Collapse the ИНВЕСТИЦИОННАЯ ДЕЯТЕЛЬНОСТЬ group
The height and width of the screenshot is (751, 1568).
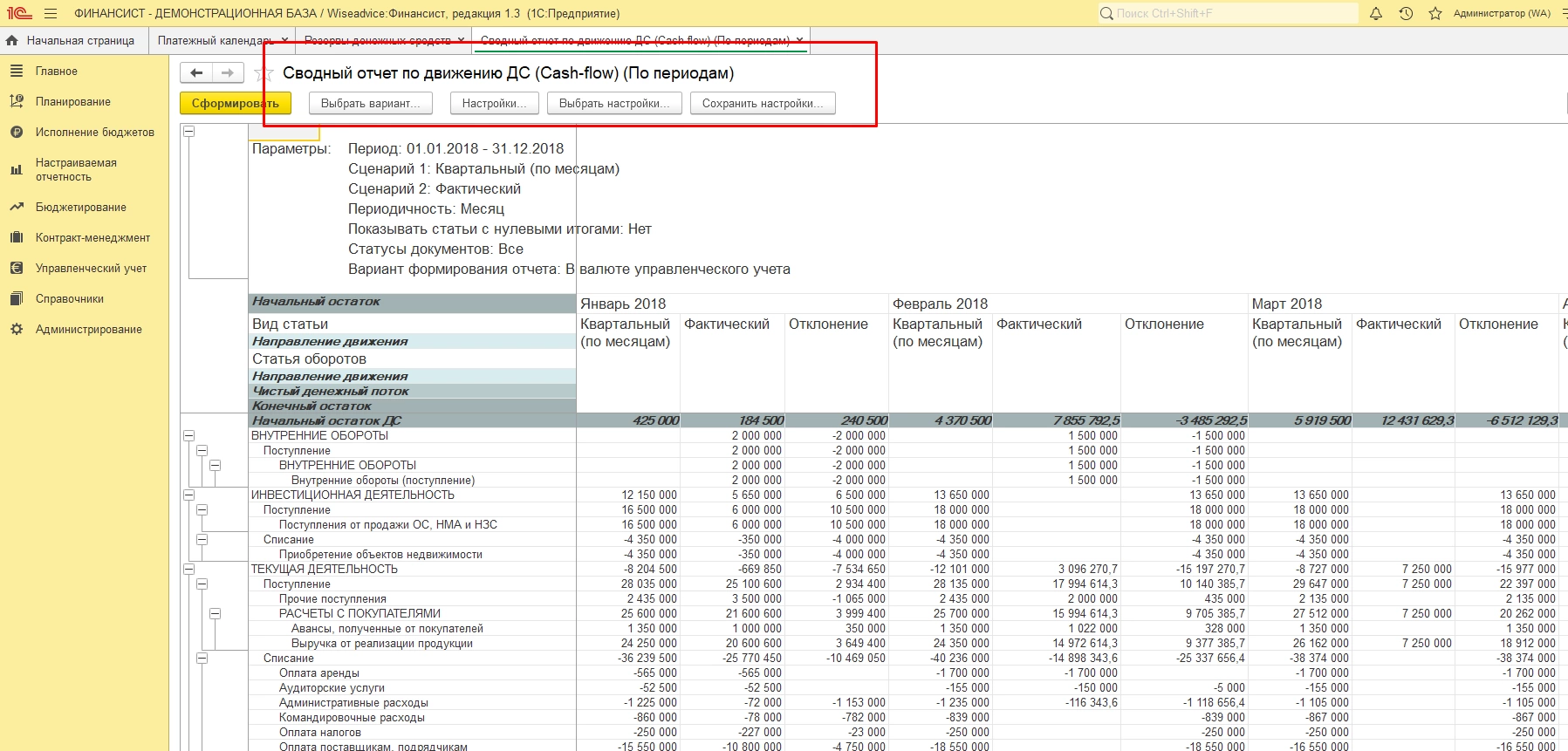coord(188,495)
